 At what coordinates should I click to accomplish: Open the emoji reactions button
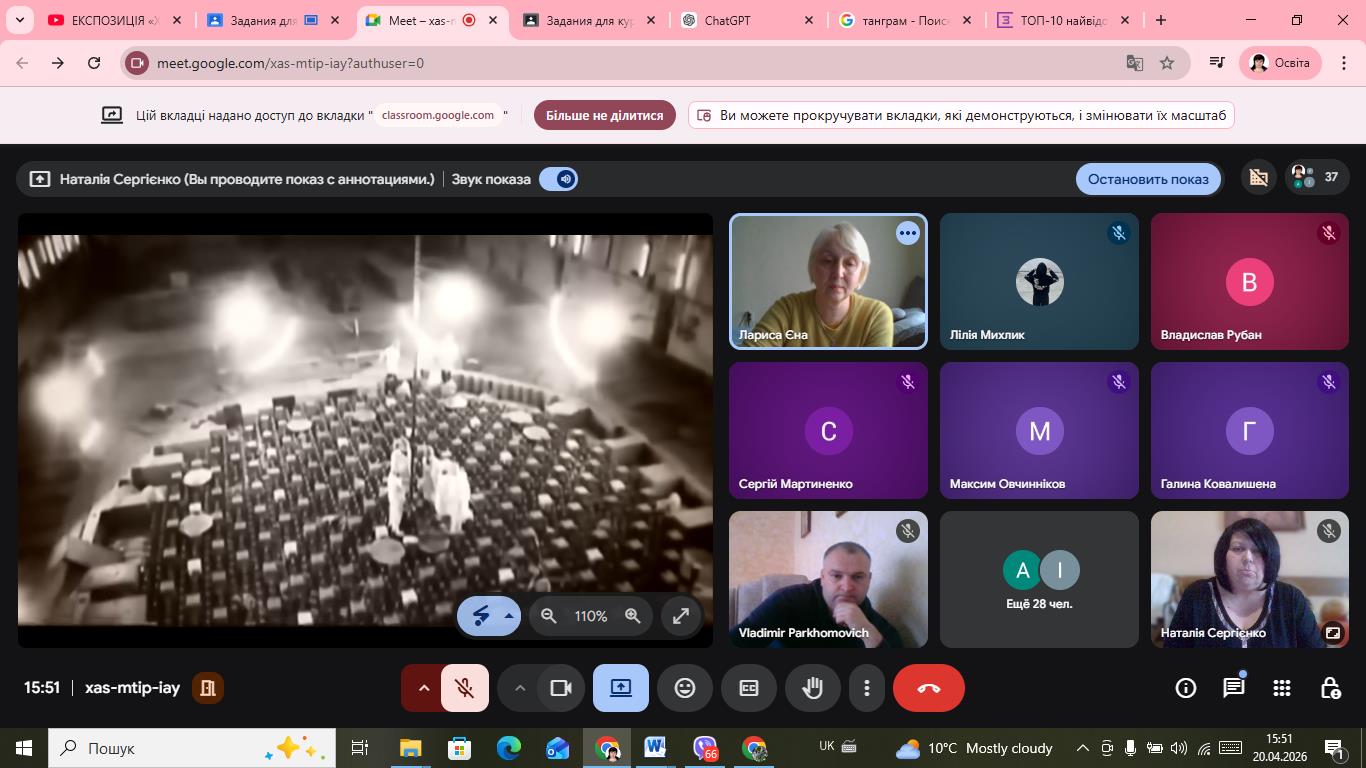click(685, 688)
